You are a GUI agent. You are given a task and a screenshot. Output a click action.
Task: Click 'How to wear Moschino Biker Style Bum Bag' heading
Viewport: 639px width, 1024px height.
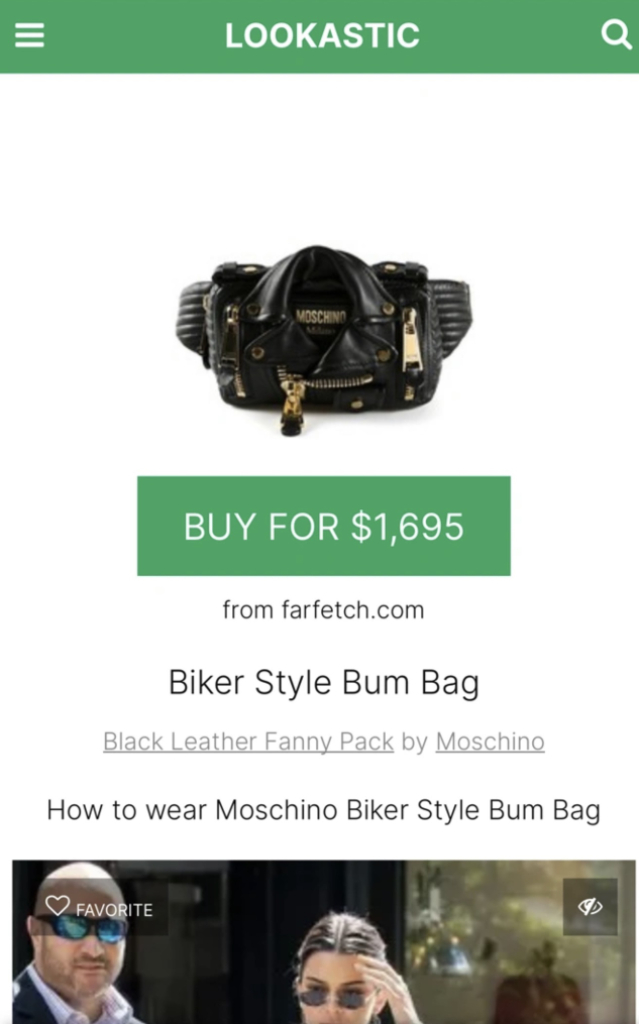coord(323,810)
